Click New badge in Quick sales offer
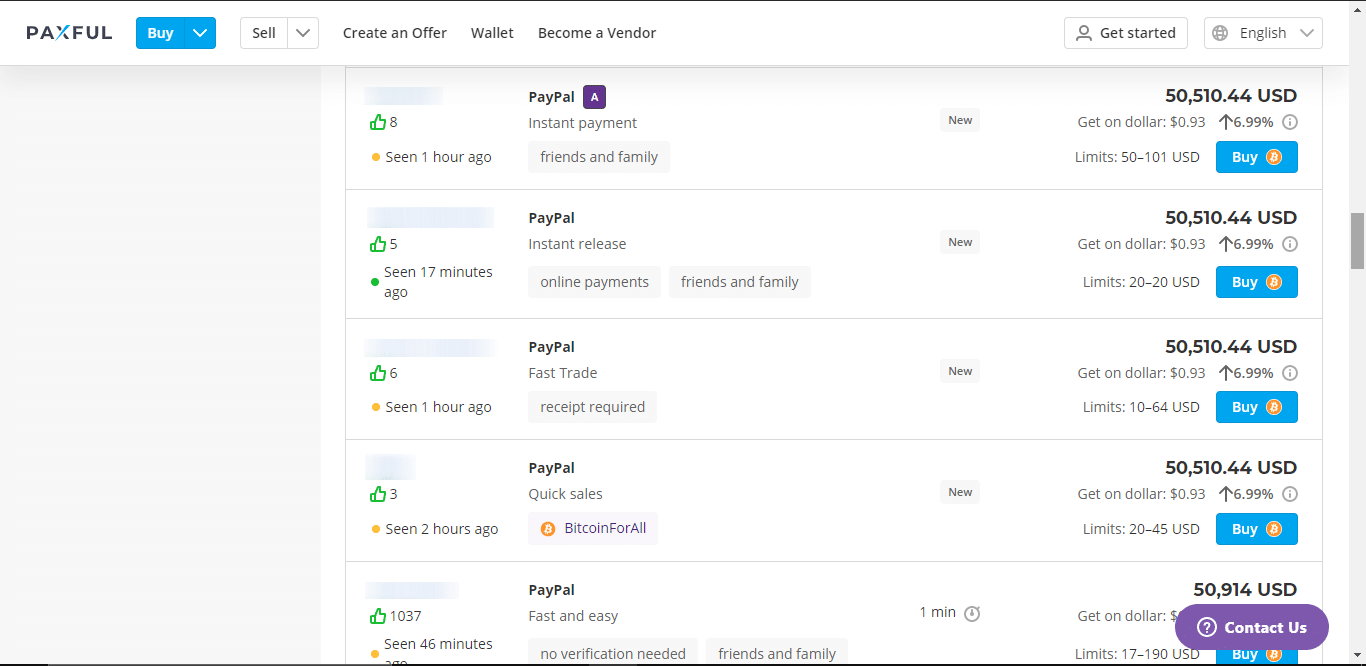The height and width of the screenshot is (666, 1366). [960, 492]
